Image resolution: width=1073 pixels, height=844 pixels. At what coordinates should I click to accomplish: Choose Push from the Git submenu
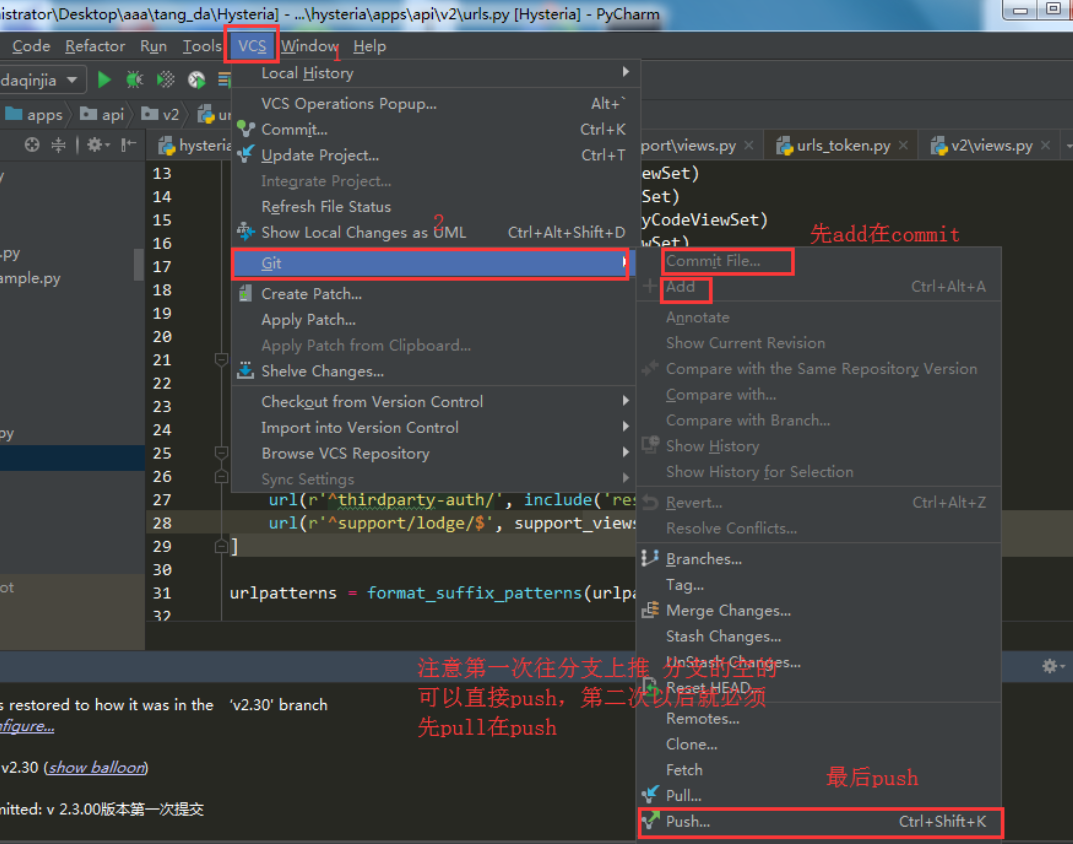[688, 821]
